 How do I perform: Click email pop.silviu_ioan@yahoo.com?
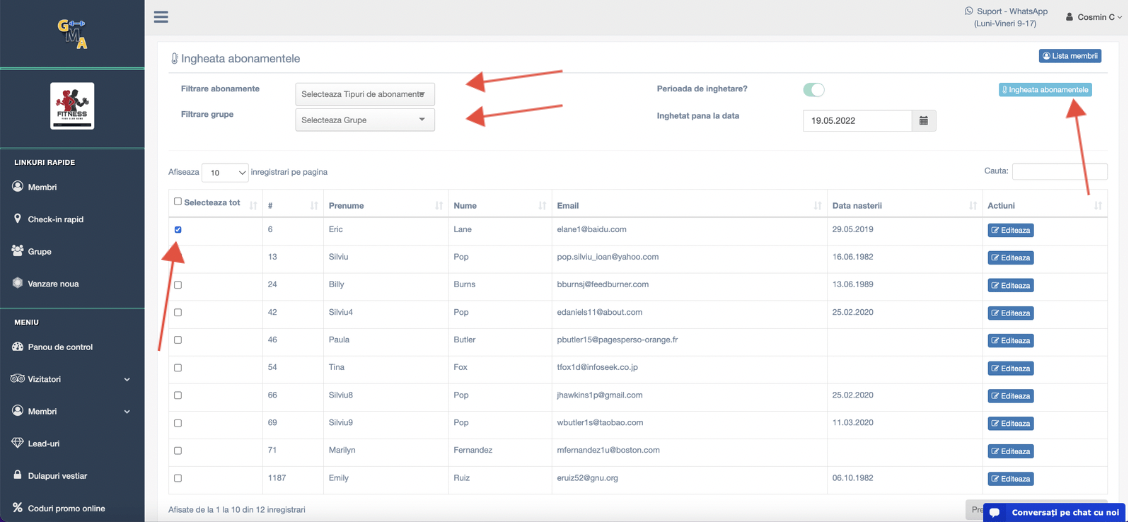click(608, 256)
